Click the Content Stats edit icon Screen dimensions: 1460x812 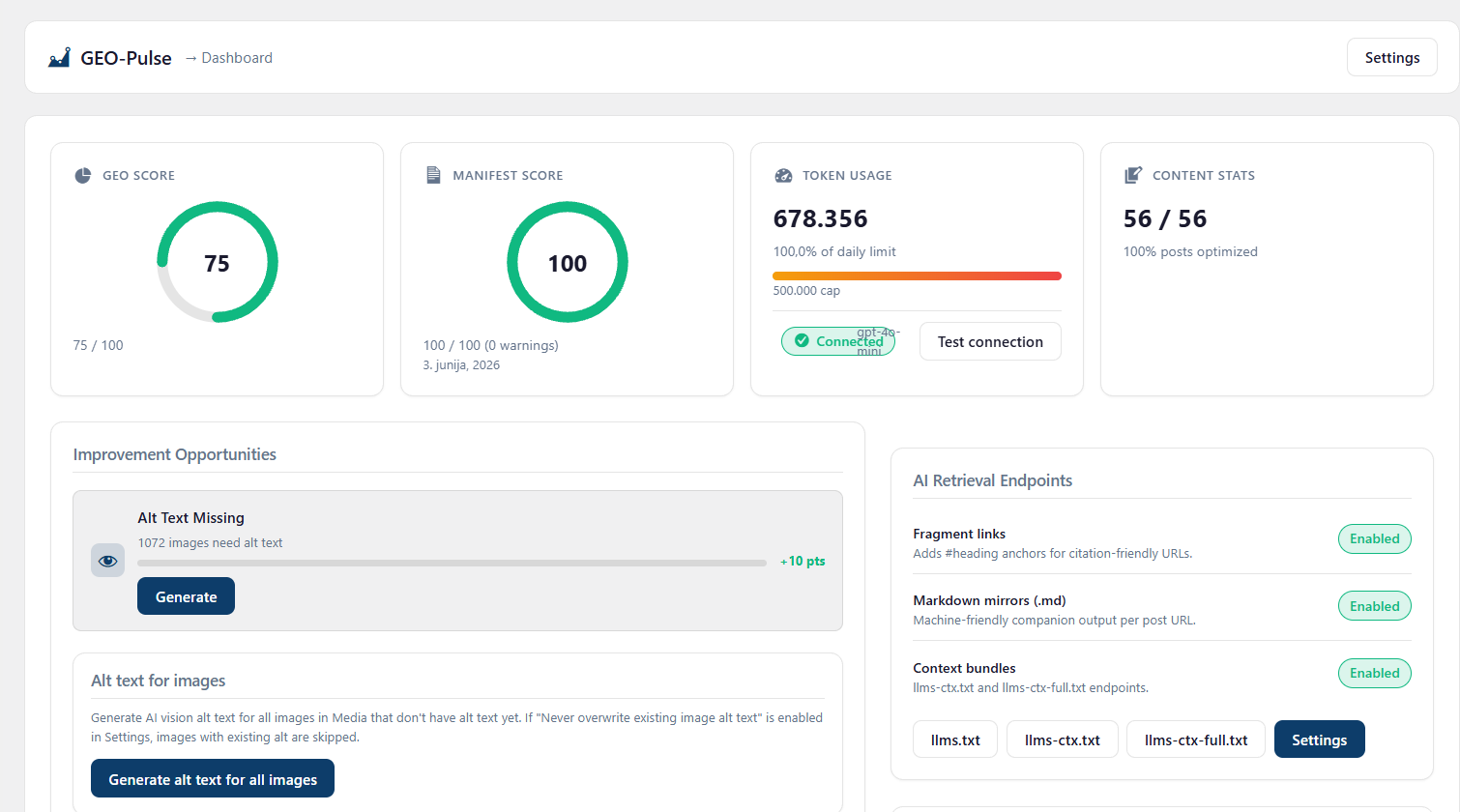(1133, 175)
